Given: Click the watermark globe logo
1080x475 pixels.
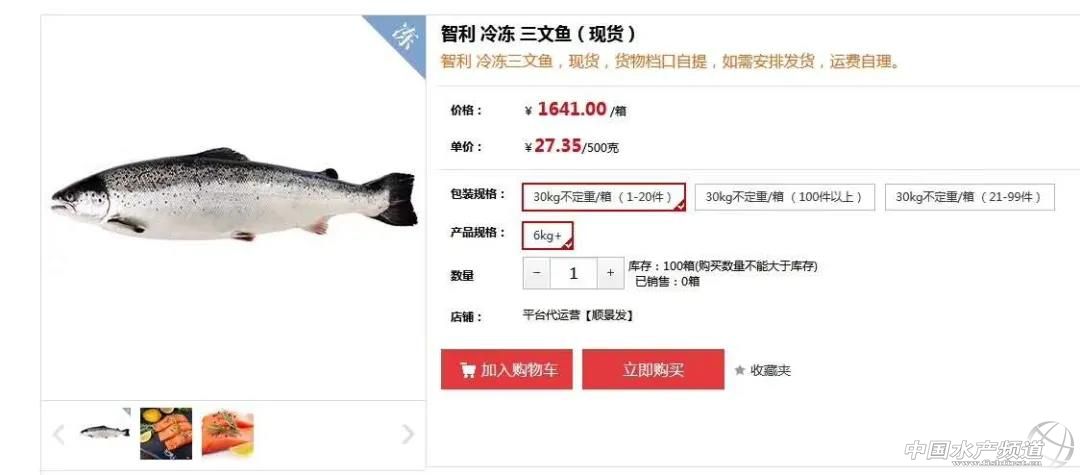Looking at the screenshot, I should [x=1050, y=444].
